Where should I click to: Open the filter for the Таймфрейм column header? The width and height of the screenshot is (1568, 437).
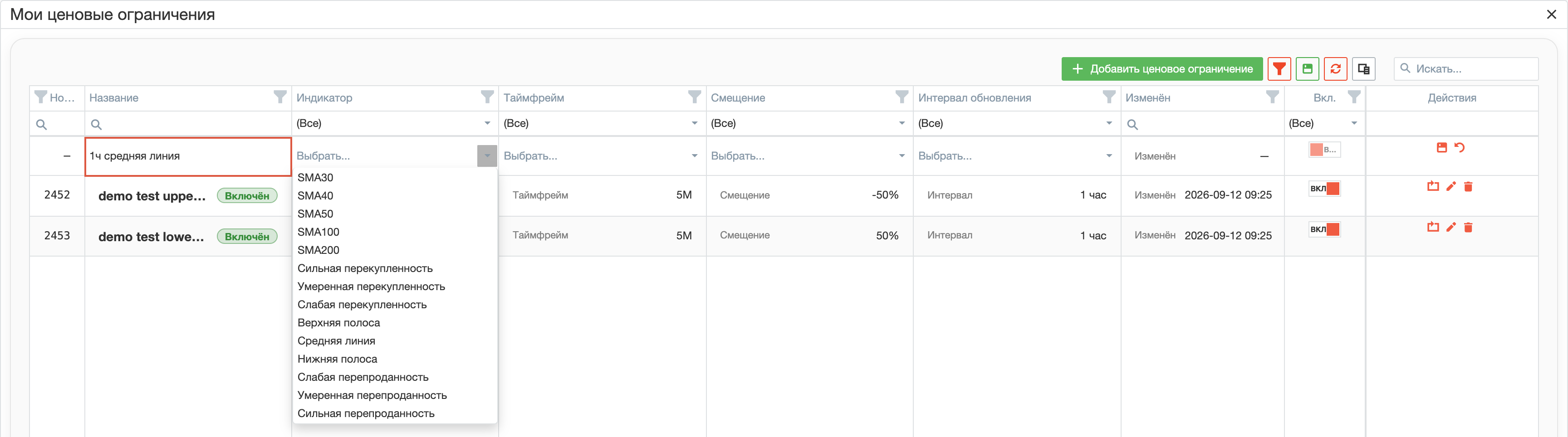pos(695,97)
